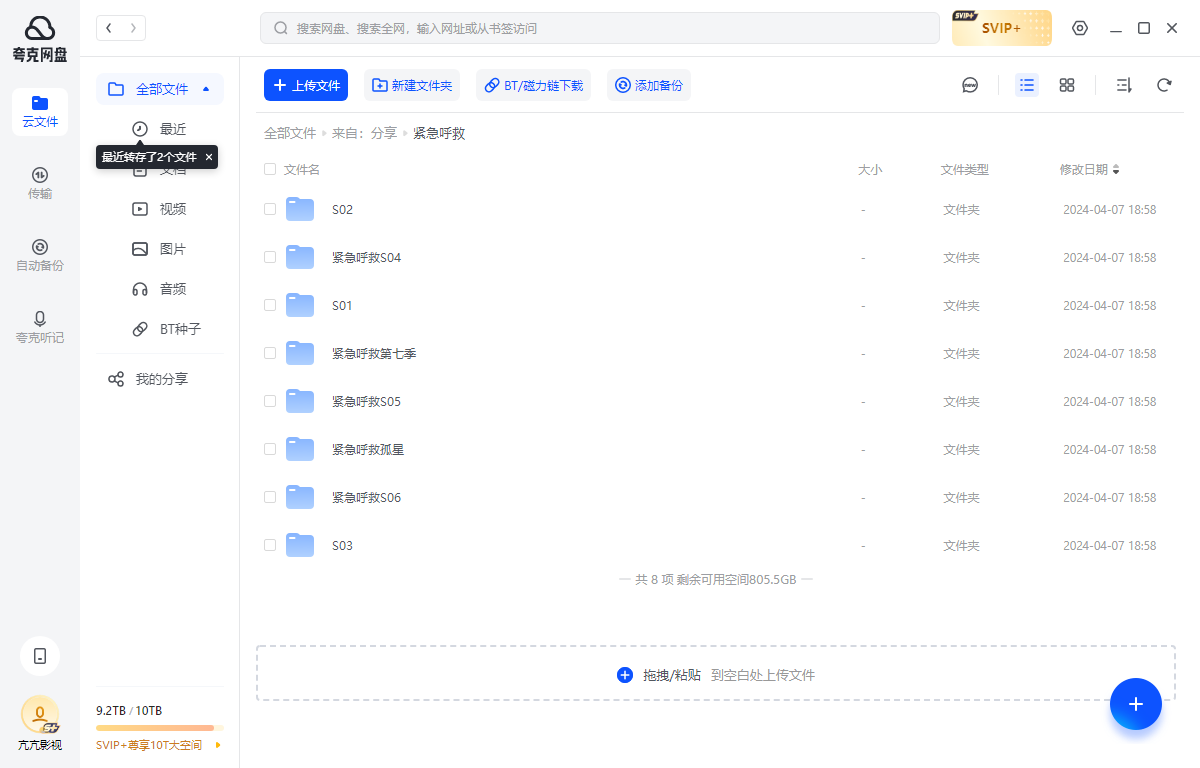Create a folder with 新建文件夹
1200x768 pixels.
tap(412, 85)
